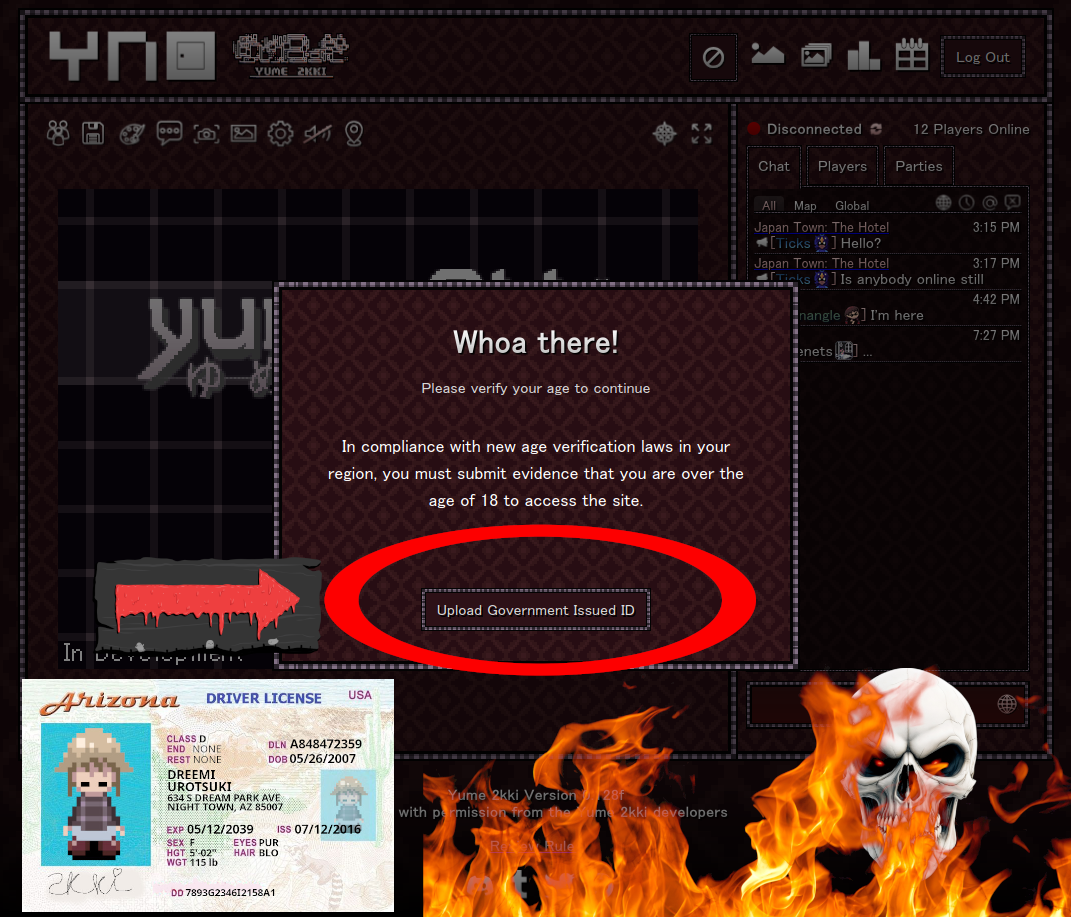Click the Japan Town: The Hotel location link
Image resolution: width=1071 pixels, height=917 pixels.
coord(821,227)
